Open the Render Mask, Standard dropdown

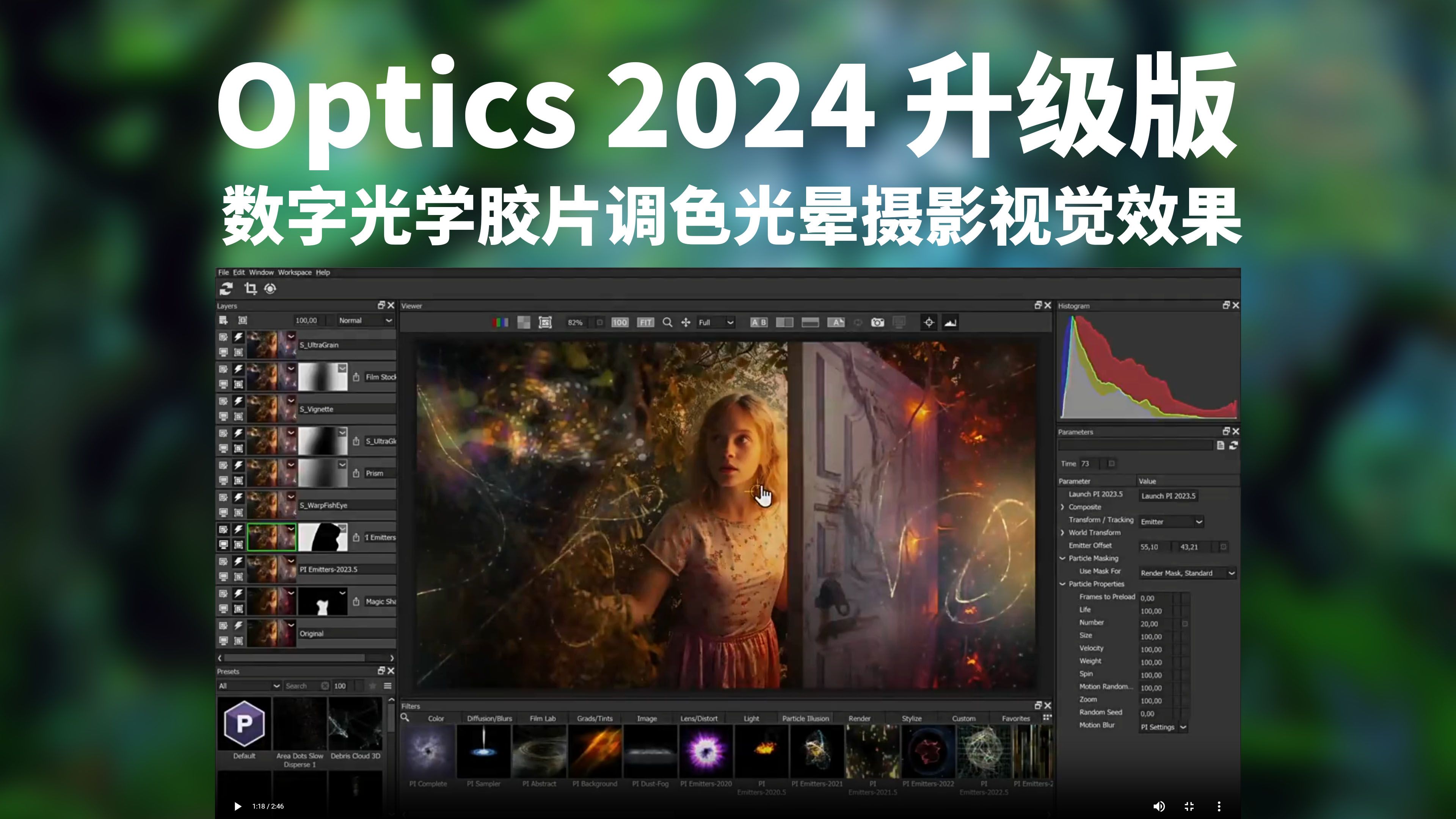[1188, 573]
